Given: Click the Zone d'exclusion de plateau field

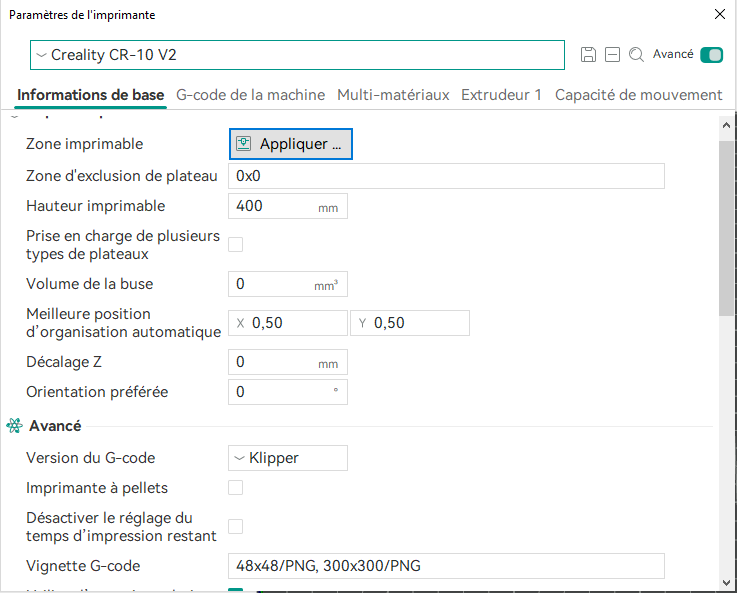Looking at the screenshot, I should pyautogui.click(x=446, y=176).
